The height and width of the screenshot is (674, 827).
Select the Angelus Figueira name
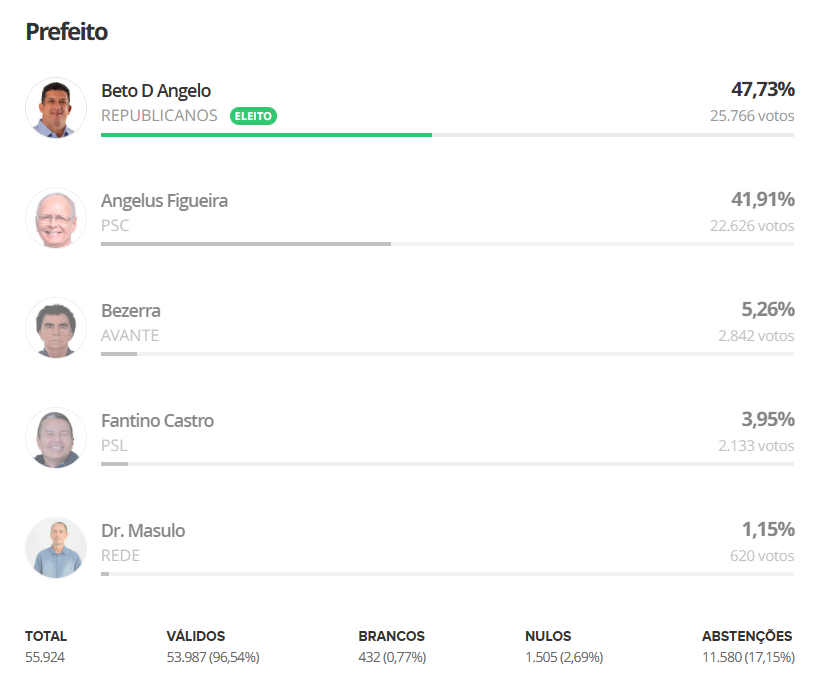click(164, 201)
